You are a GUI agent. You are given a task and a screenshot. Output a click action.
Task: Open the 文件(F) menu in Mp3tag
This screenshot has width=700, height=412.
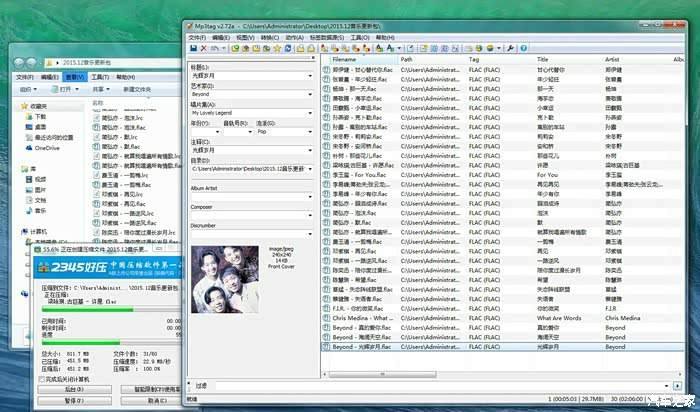[x=196, y=37]
